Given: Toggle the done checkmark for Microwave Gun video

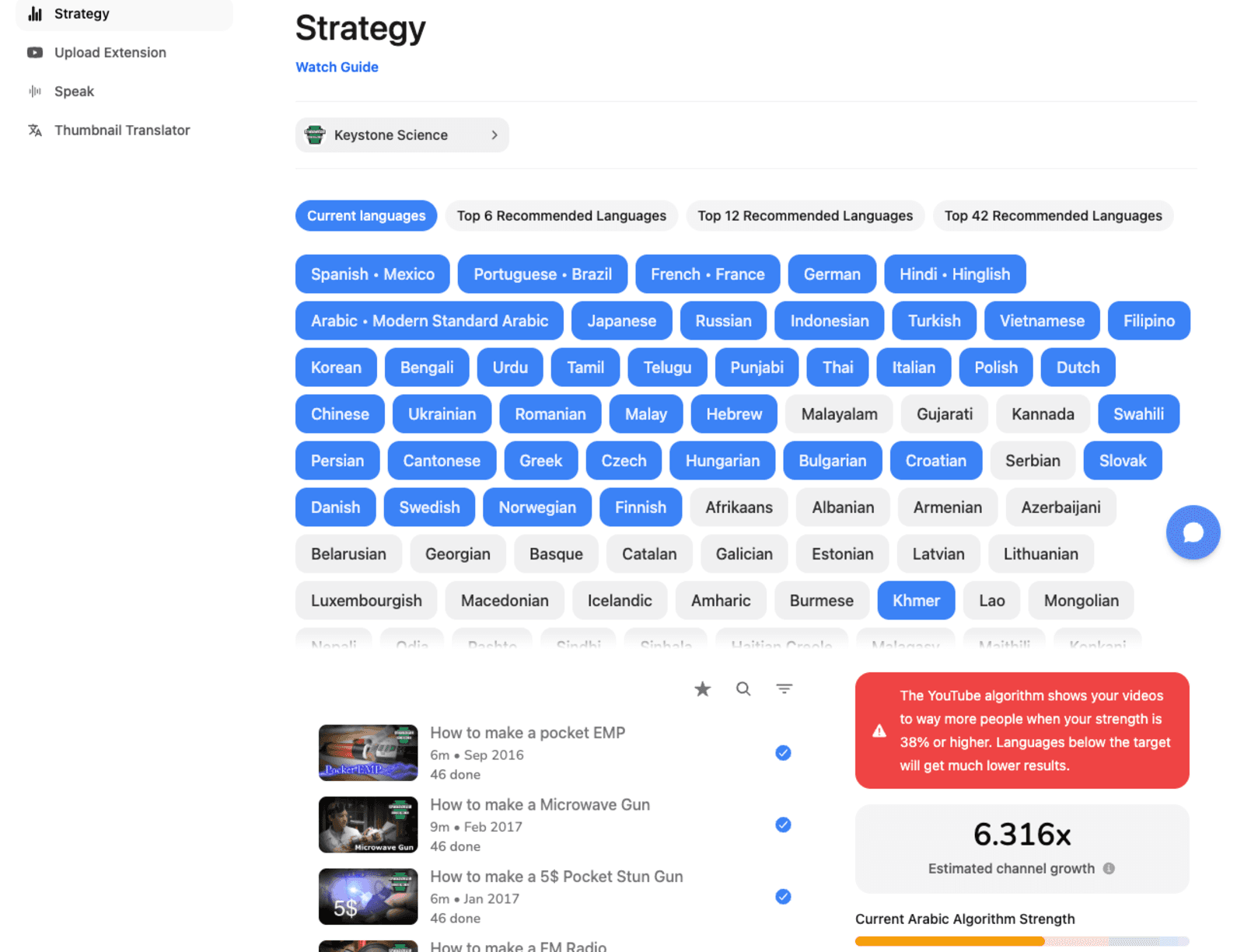Looking at the screenshot, I should [x=783, y=825].
